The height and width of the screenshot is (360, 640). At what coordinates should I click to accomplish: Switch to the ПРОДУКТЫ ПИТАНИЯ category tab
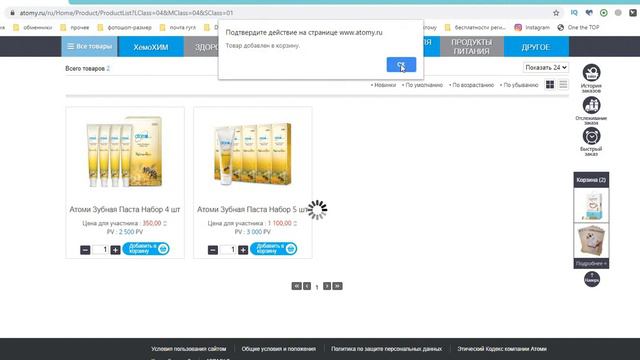(471, 47)
